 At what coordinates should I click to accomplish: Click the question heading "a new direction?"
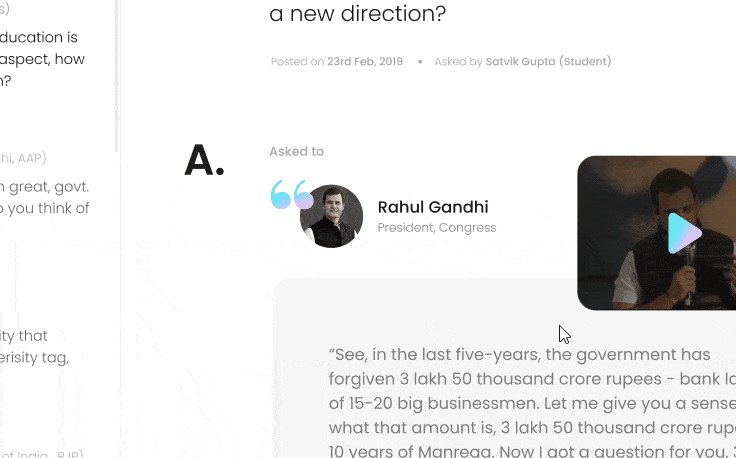357,14
